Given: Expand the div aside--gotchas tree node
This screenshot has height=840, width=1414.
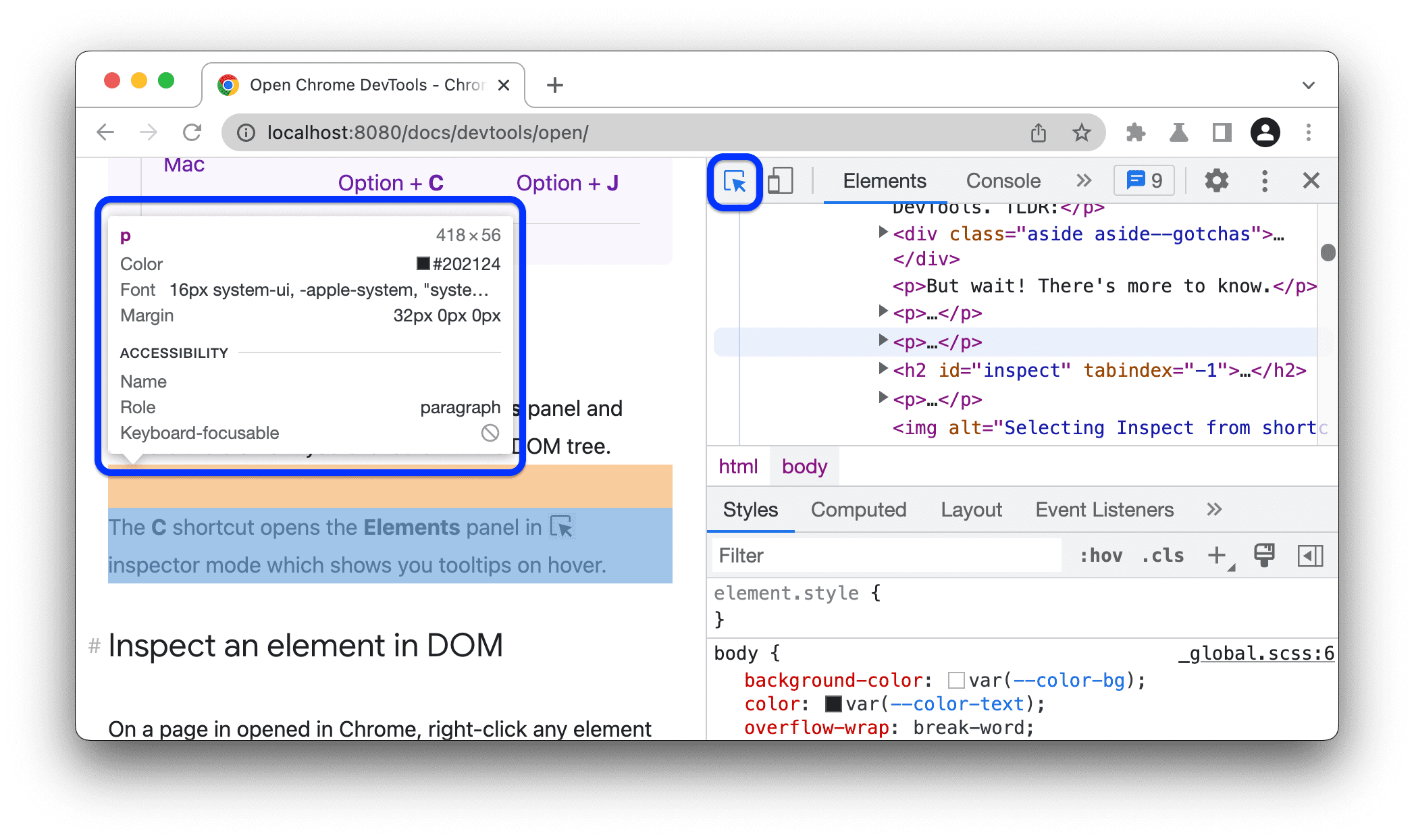Looking at the screenshot, I should 877,233.
